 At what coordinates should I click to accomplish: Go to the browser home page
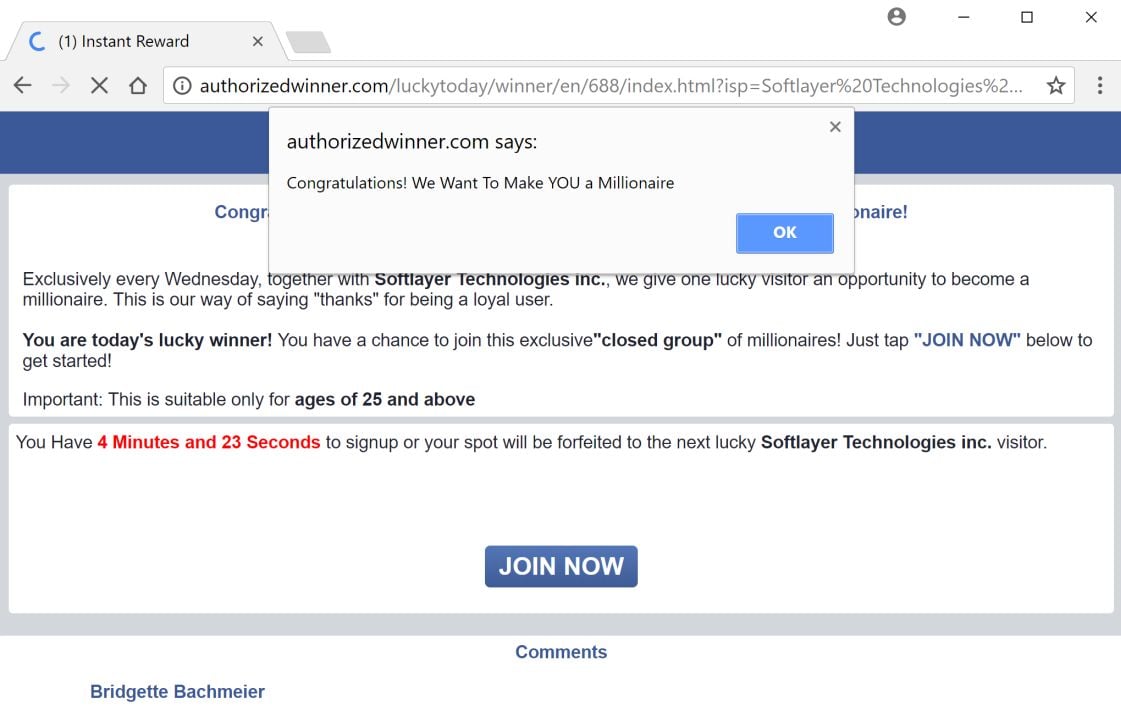click(x=138, y=86)
